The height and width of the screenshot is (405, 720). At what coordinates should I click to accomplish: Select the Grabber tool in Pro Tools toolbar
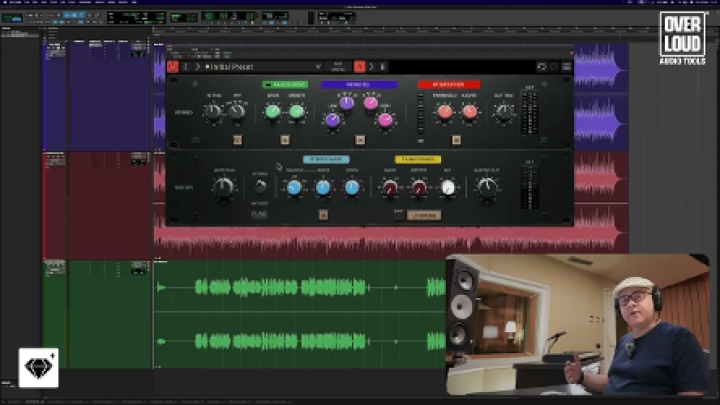(81, 15)
